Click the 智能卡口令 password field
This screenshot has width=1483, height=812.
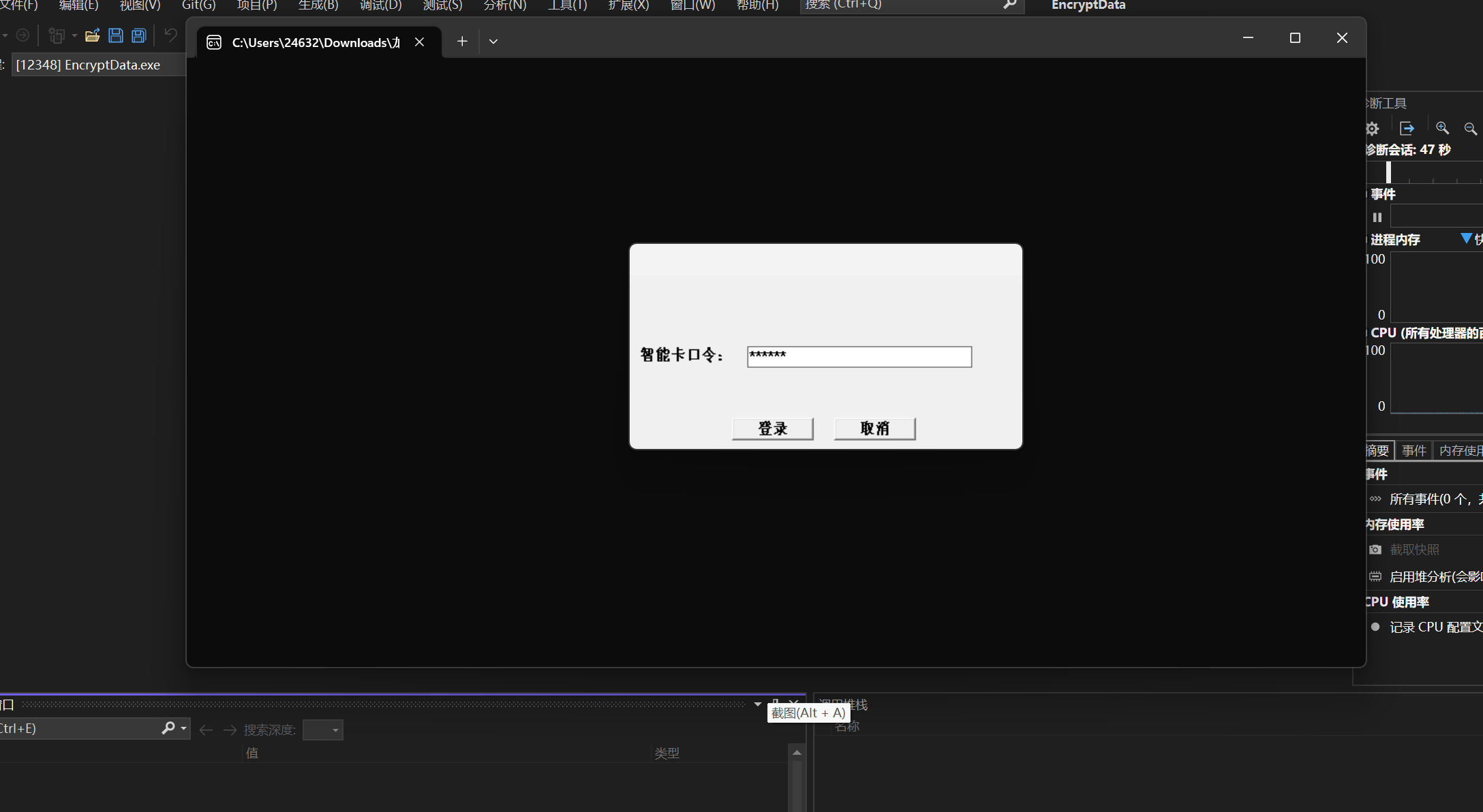(859, 356)
